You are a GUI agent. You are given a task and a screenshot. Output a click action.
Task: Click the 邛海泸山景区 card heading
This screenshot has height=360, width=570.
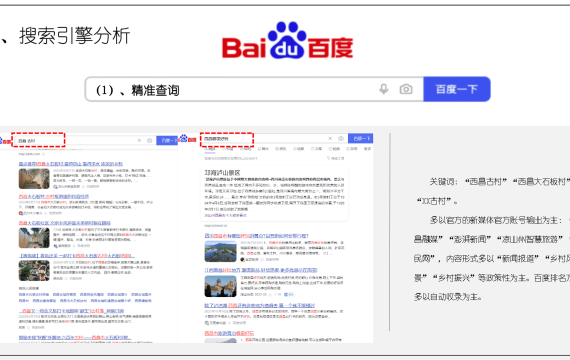pos(222,173)
